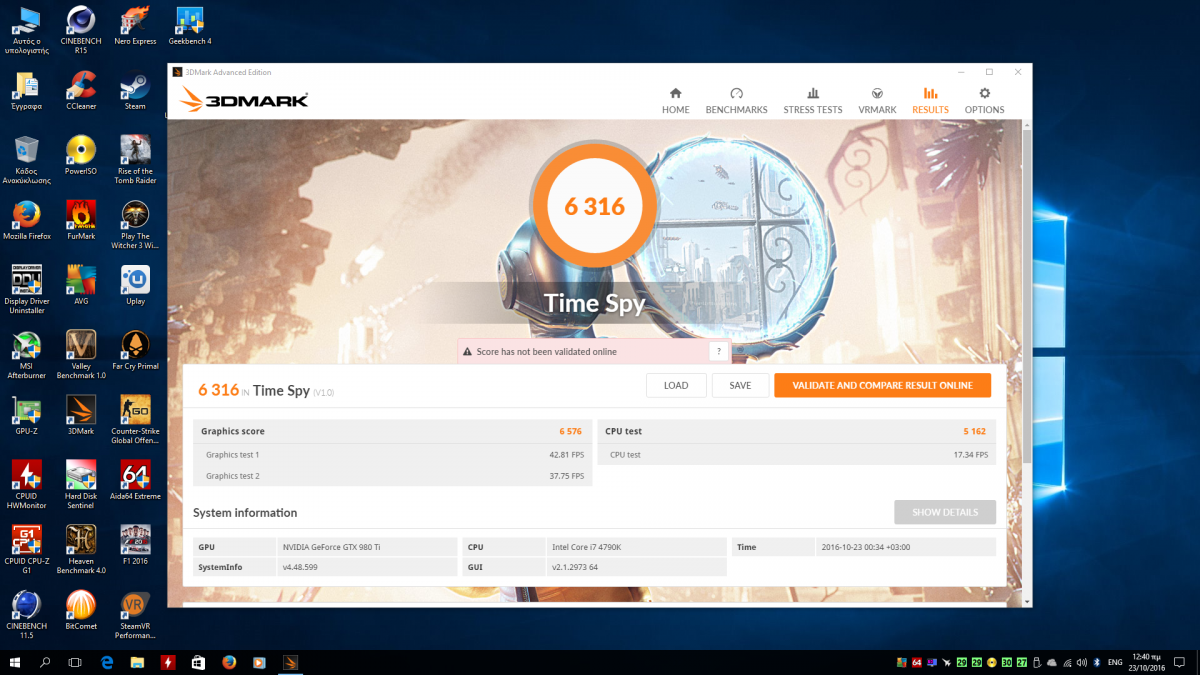Click the LOAD result button
1200x675 pixels.
point(676,385)
